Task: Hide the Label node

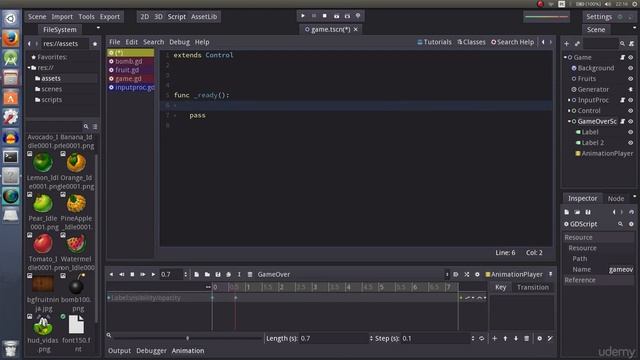Action: 631,132
